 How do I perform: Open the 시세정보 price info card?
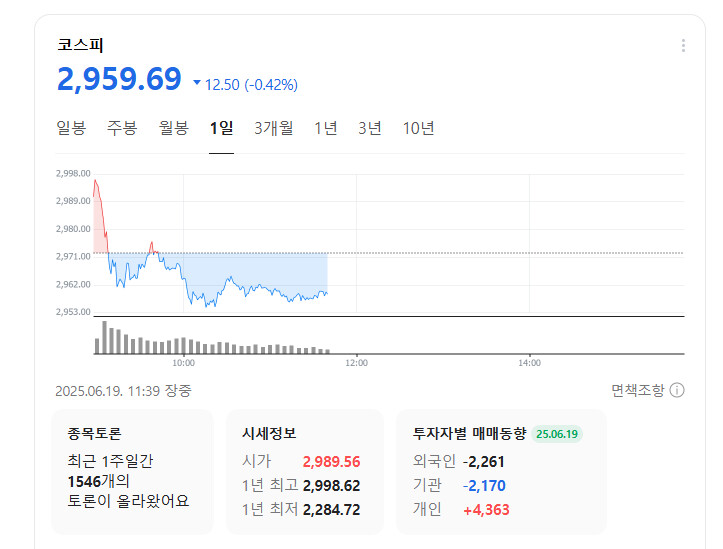(x=303, y=470)
